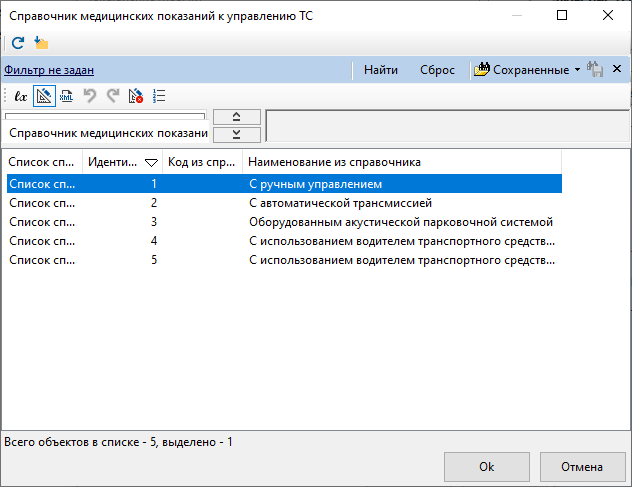
Task: Click the collapse up arrow button
Action: [237, 117]
